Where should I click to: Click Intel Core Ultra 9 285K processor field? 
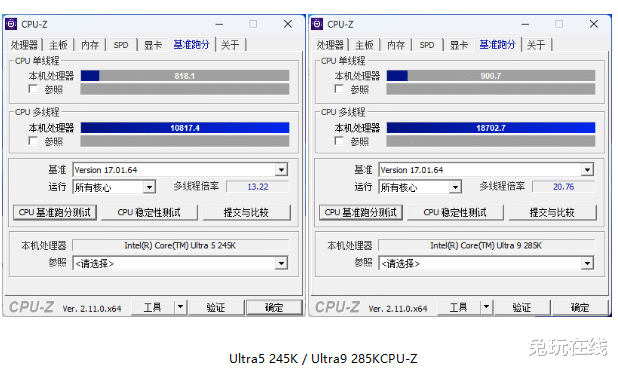pos(486,245)
